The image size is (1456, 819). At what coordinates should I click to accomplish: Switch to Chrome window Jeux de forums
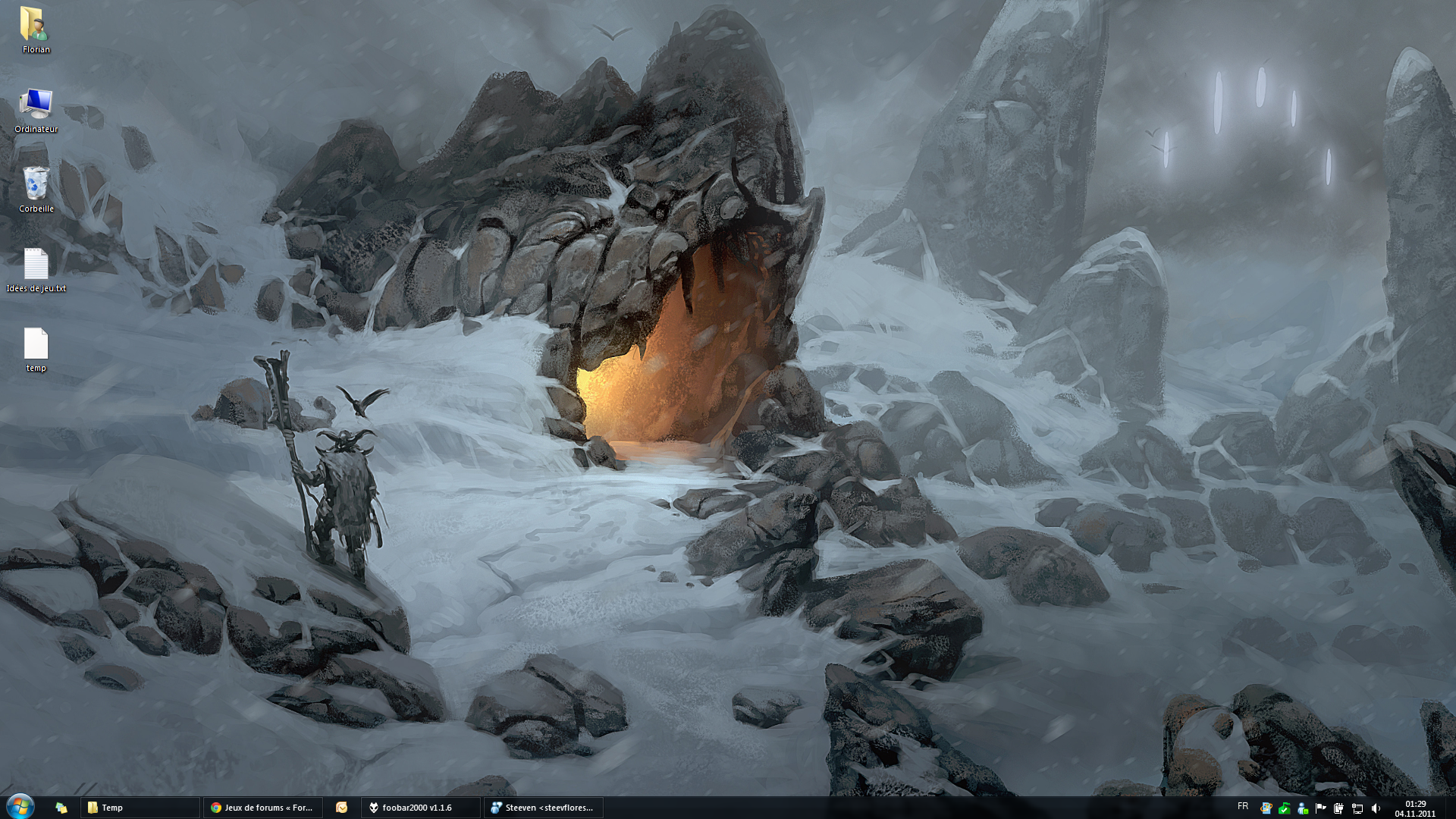pos(263,808)
